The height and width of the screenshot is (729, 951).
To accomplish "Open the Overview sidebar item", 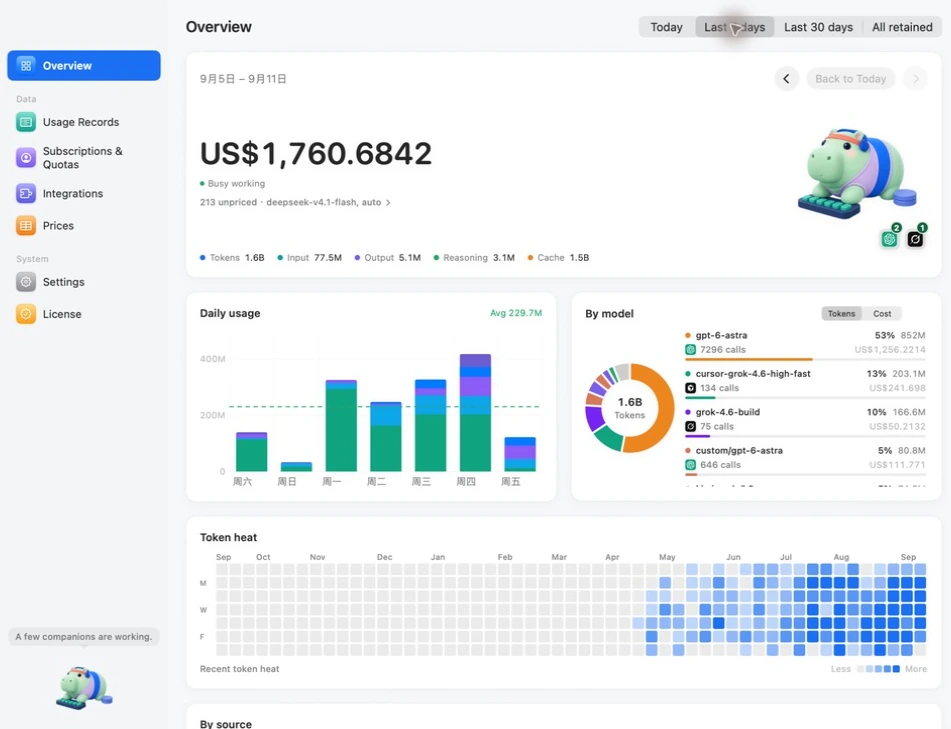I will (84, 66).
